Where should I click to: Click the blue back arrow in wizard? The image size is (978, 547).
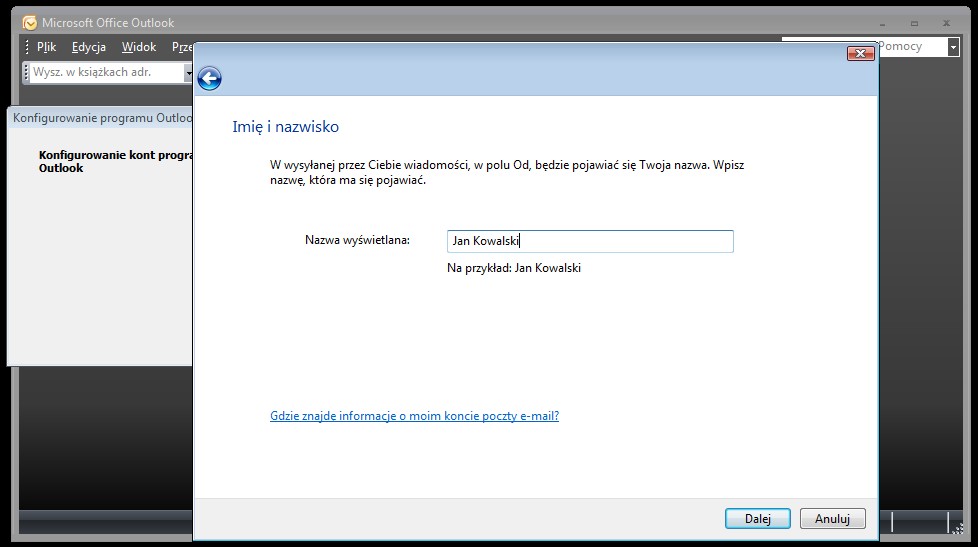(x=209, y=79)
